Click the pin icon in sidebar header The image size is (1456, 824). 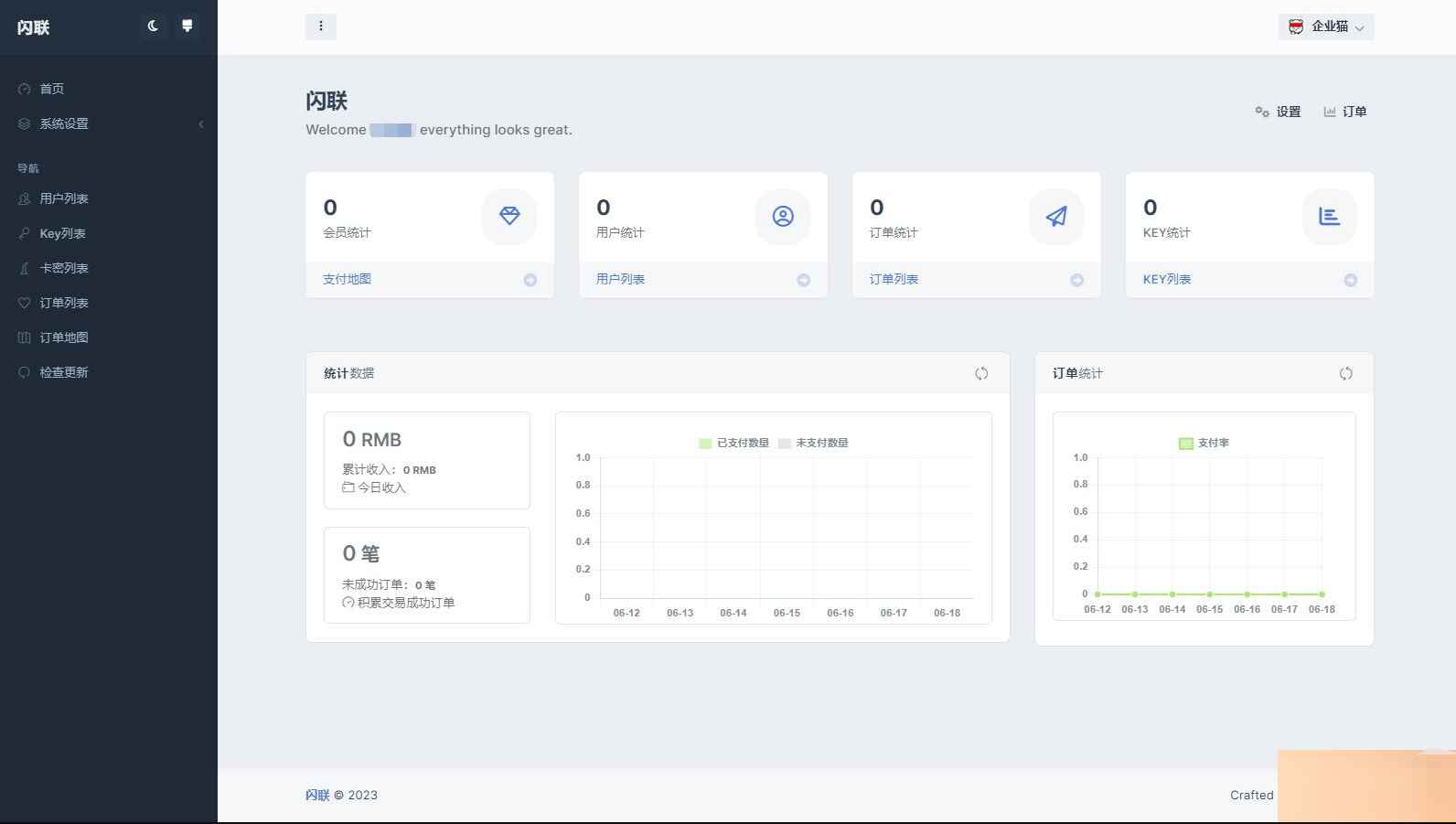(187, 27)
